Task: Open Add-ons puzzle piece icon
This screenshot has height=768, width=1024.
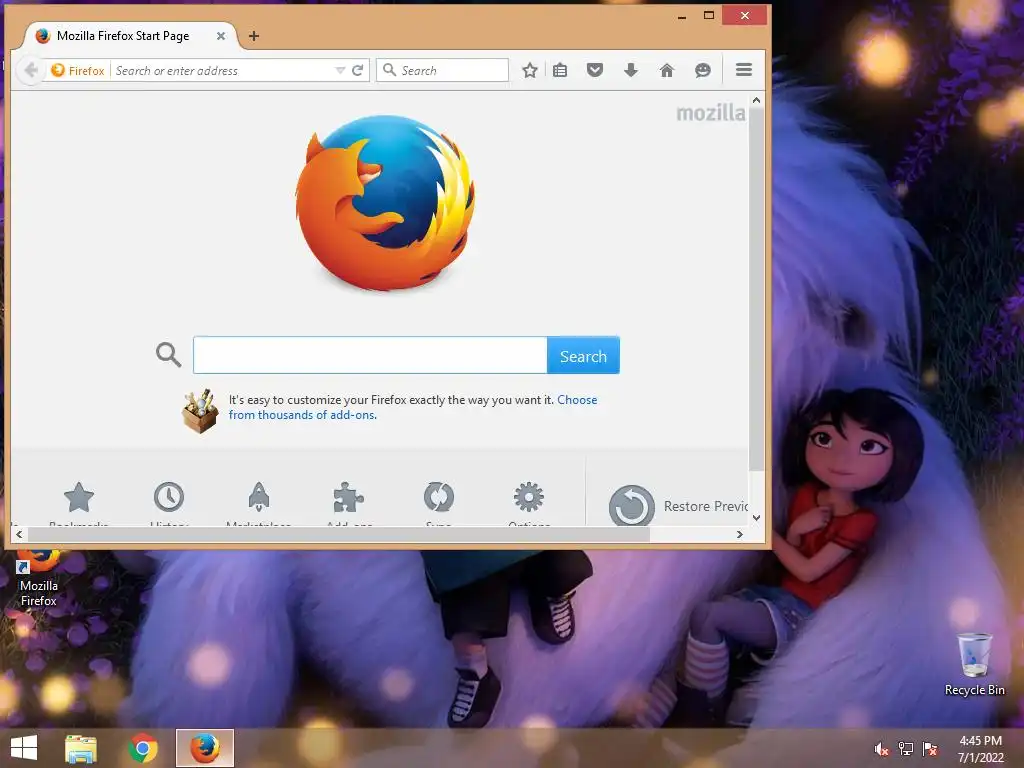Action: [x=348, y=498]
